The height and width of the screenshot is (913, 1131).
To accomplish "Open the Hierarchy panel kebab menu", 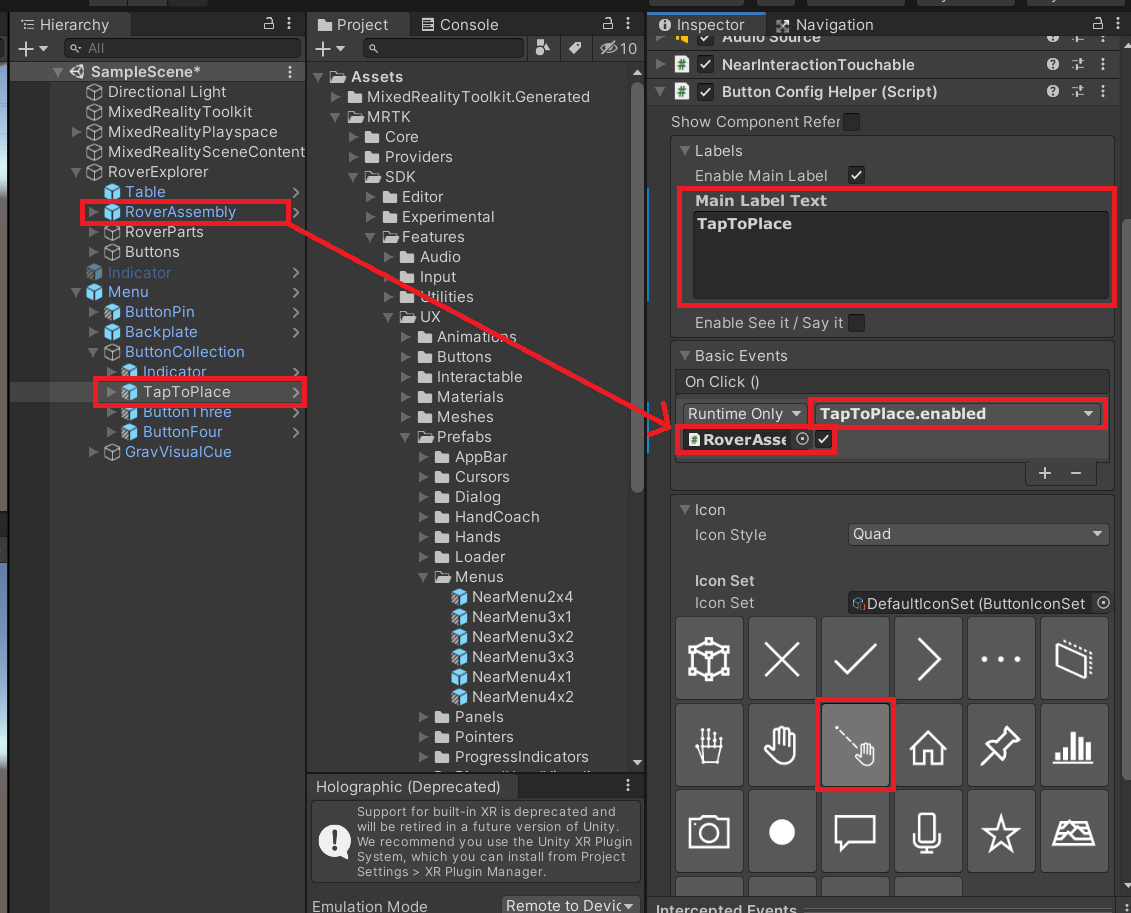I will [x=289, y=24].
